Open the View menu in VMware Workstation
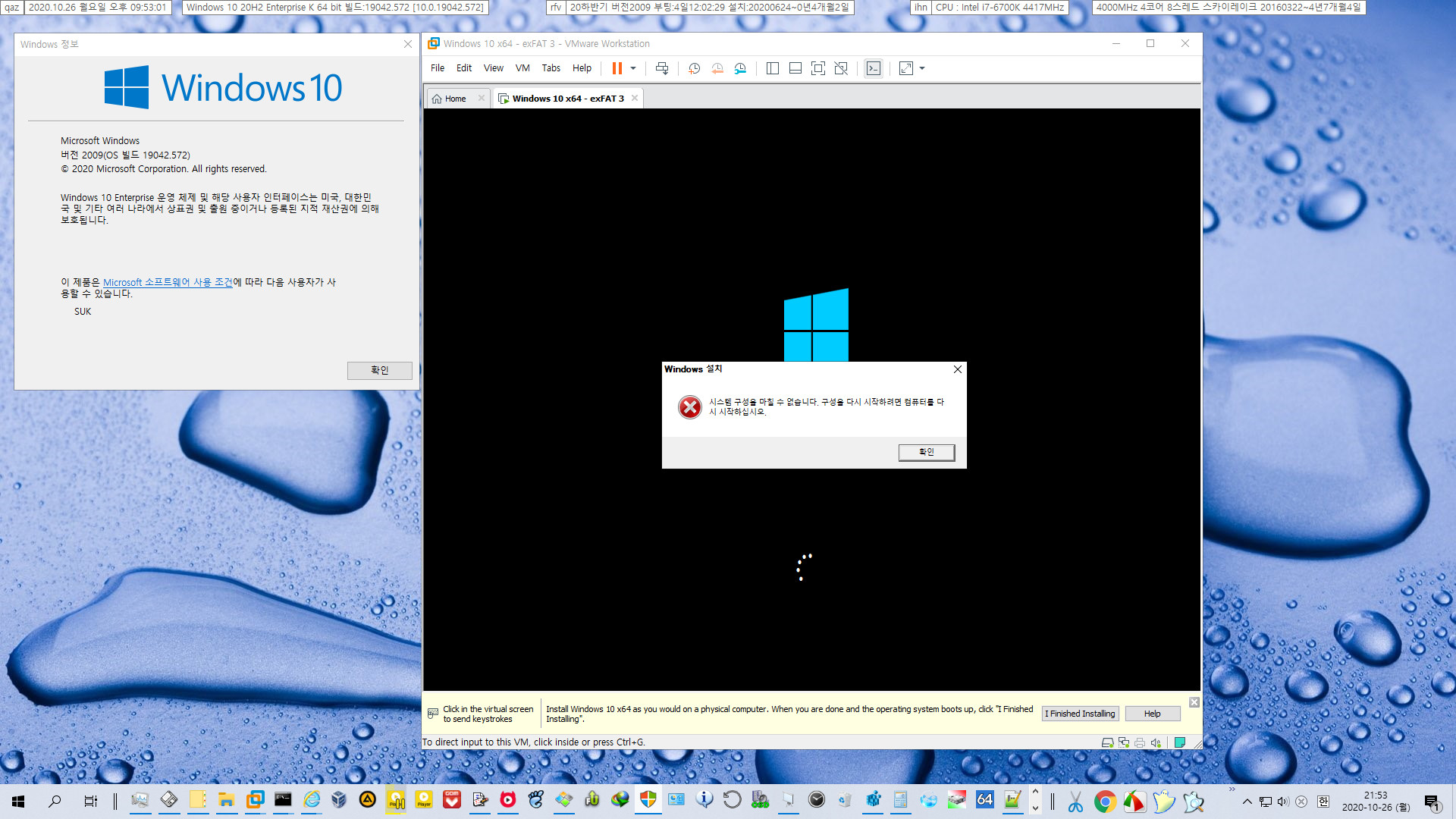 494,68
